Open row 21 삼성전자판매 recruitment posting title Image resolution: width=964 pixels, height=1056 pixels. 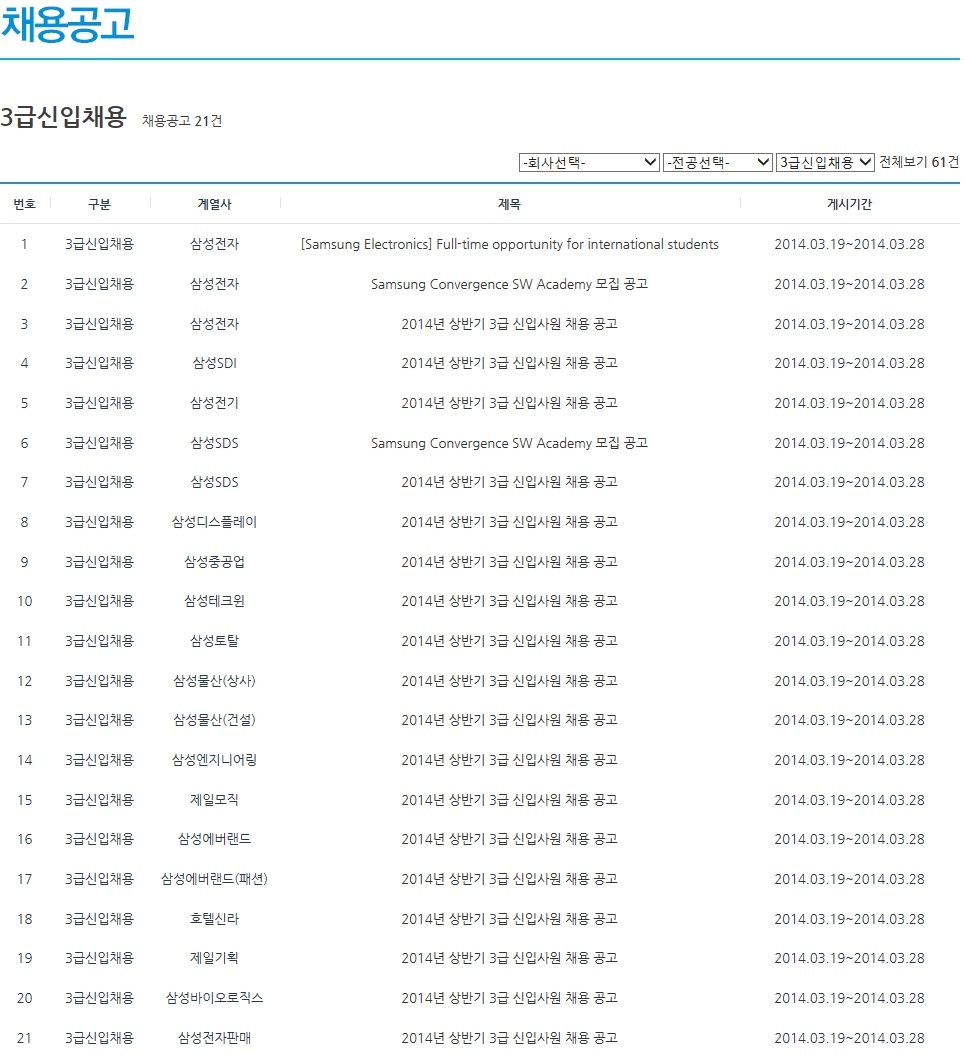[x=509, y=1038]
